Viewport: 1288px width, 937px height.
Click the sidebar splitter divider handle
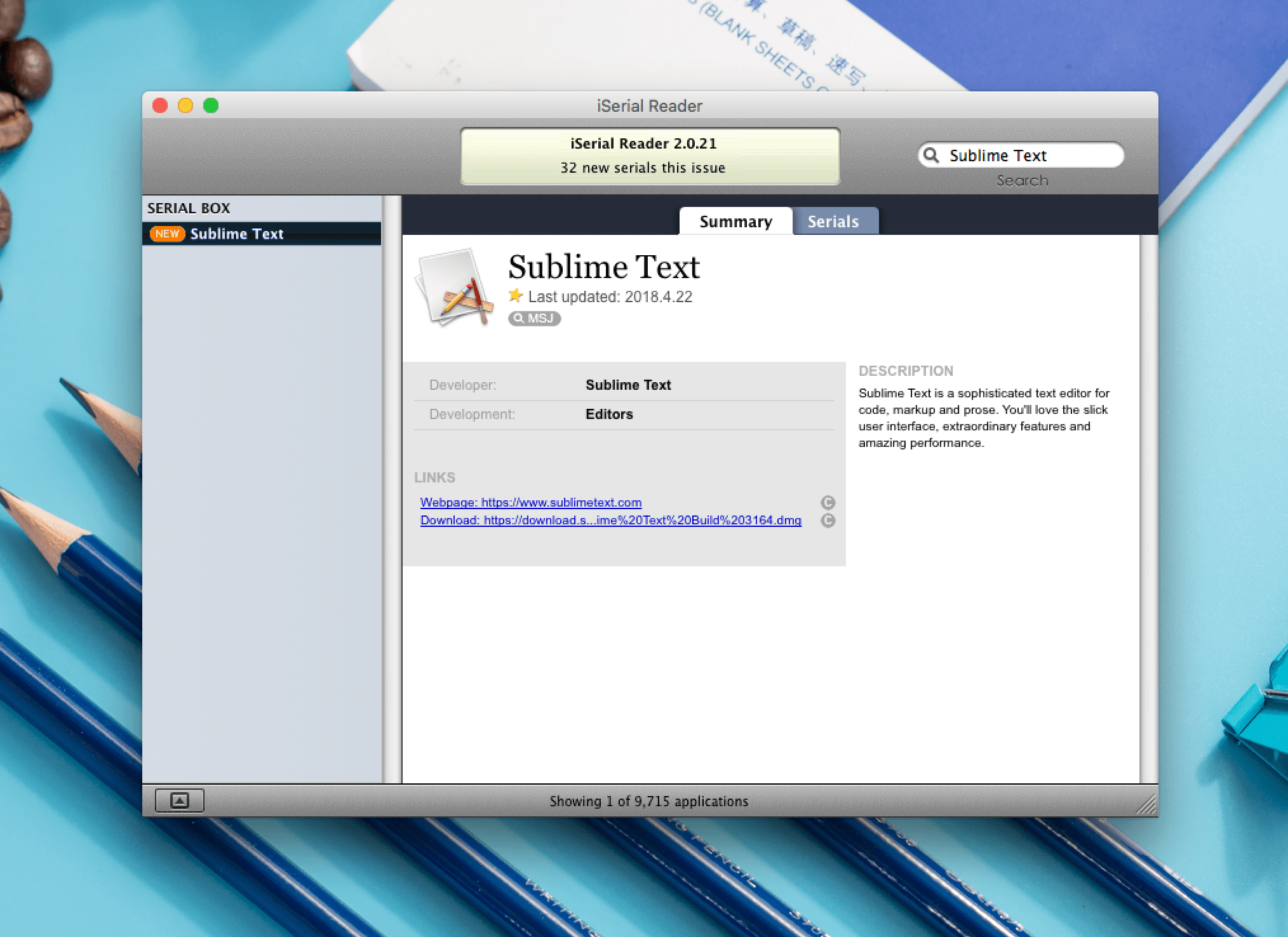(x=392, y=489)
